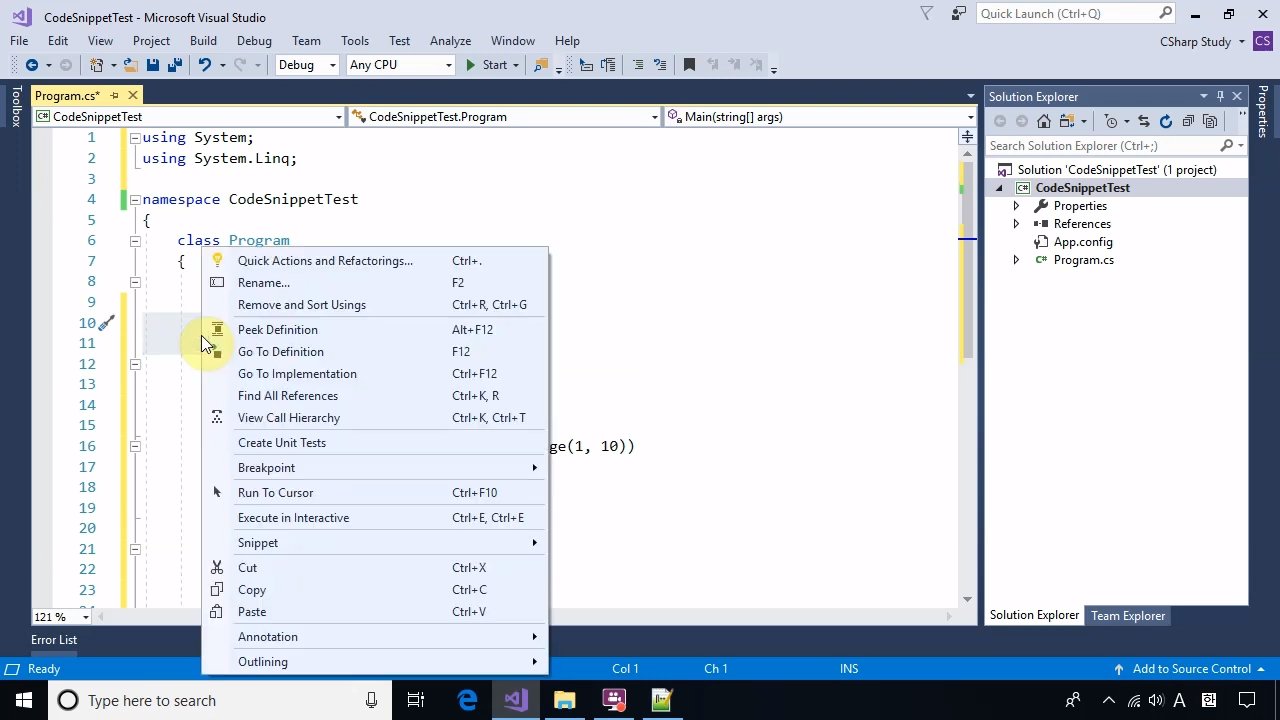This screenshot has width=1280, height=720.
Task: Click the feedback icon in title bar
Action: pyautogui.click(x=959, y=14)
